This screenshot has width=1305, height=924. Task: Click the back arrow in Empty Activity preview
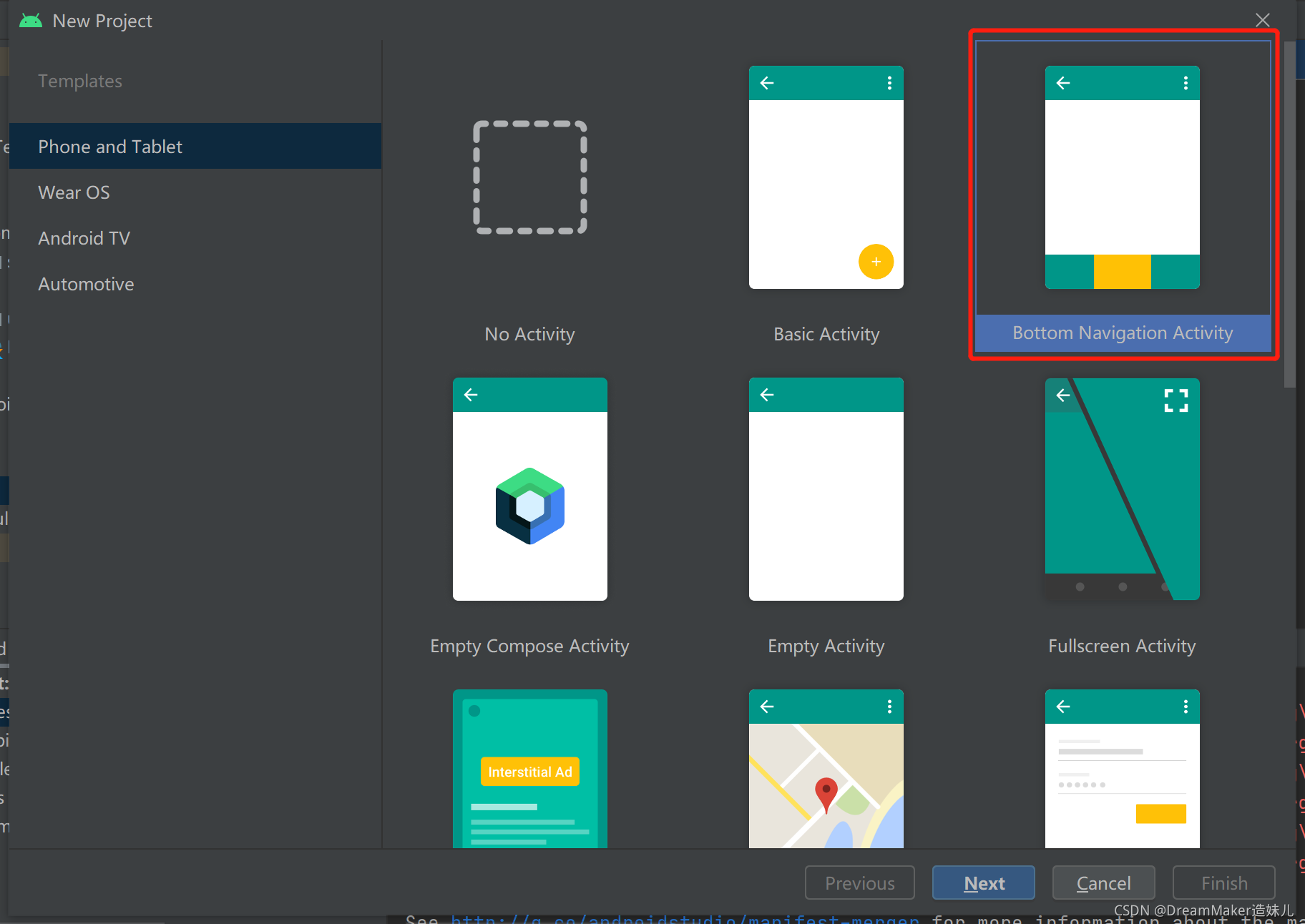[766, 395]
